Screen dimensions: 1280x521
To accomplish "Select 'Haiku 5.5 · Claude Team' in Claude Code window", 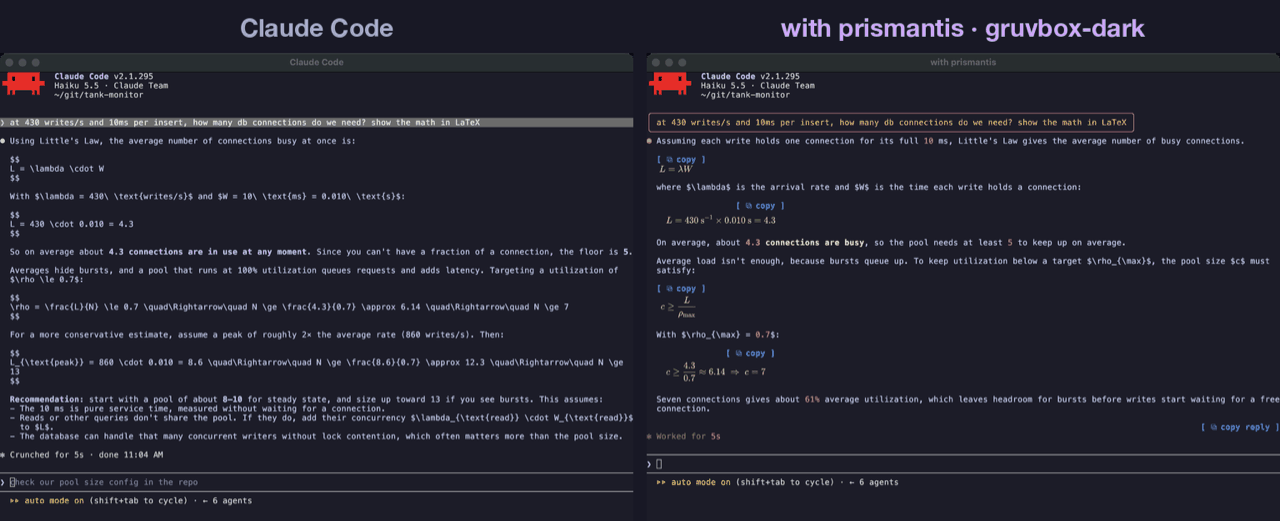I will 111,86.
